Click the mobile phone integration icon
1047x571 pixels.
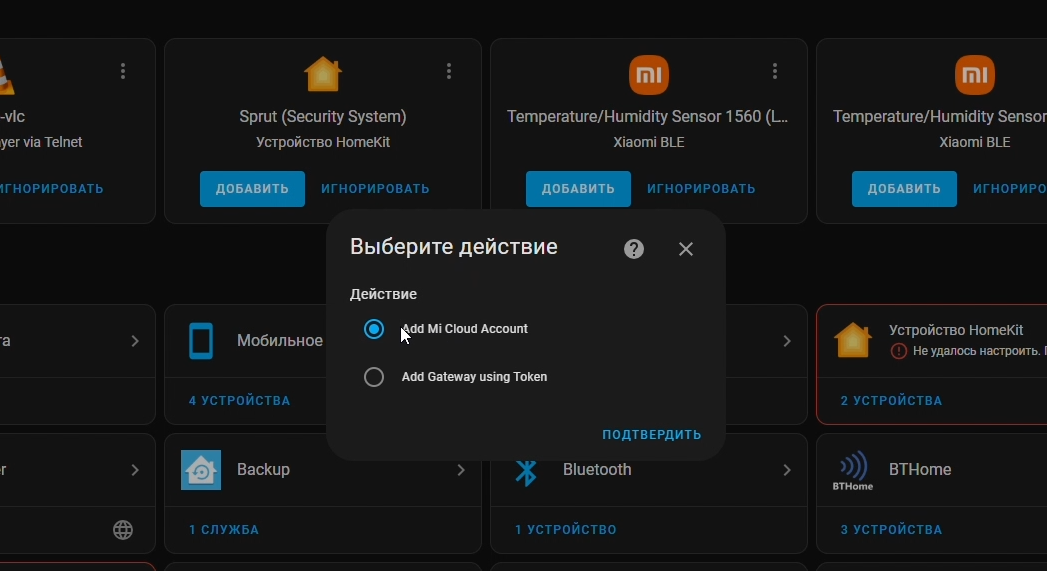point(201,341)
